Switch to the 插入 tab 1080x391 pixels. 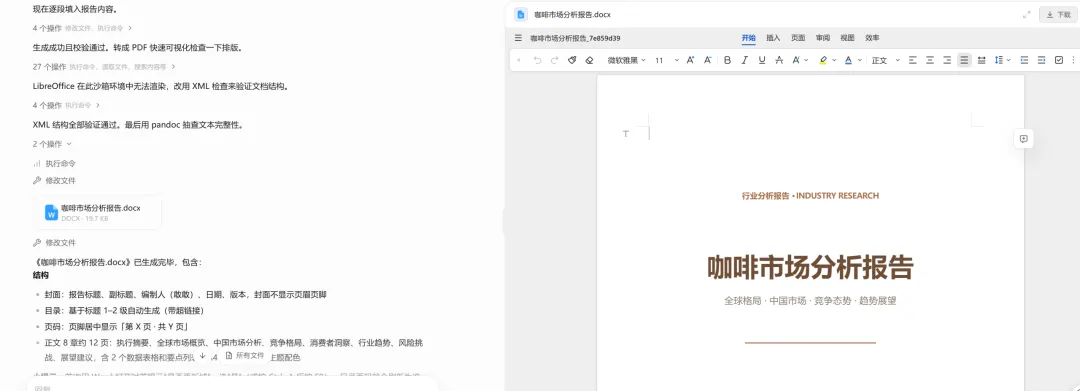pos(773,38)
